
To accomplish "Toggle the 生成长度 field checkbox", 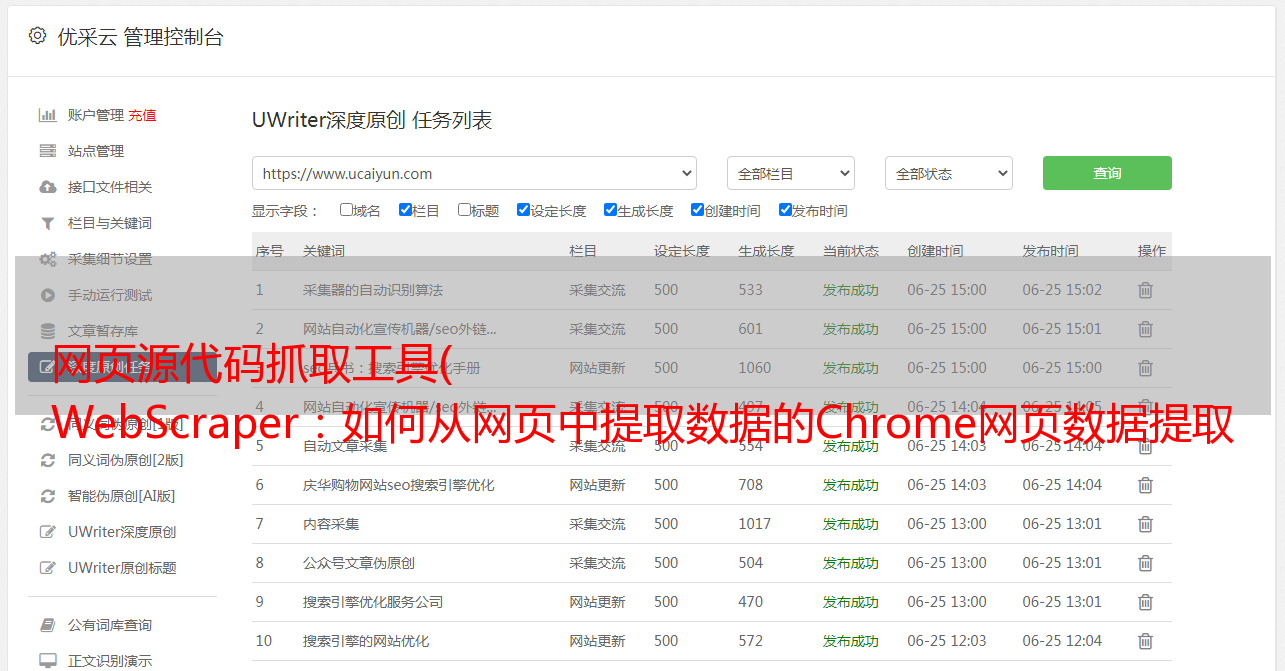I will coord(610,210).
